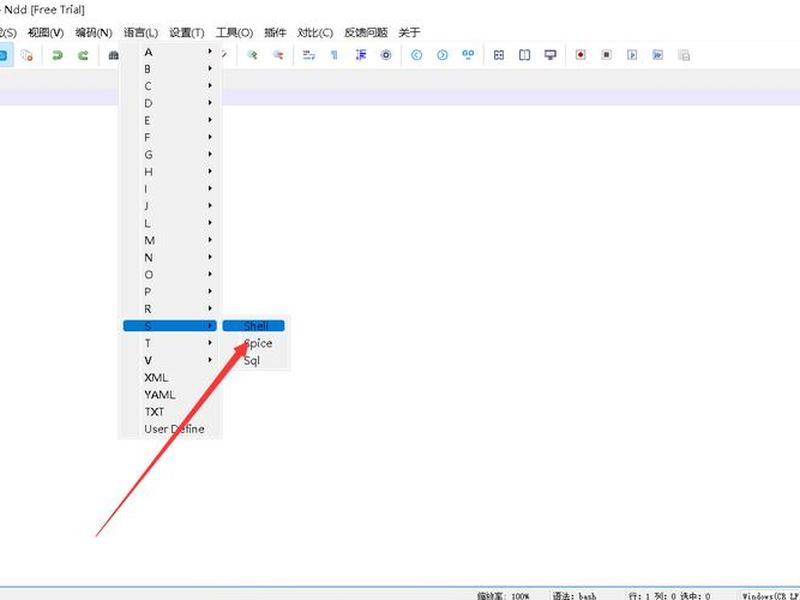Select Shell in the S submenu
Image resolution: width=800 pixels, height=600 pixels.
tap(254, 326)
